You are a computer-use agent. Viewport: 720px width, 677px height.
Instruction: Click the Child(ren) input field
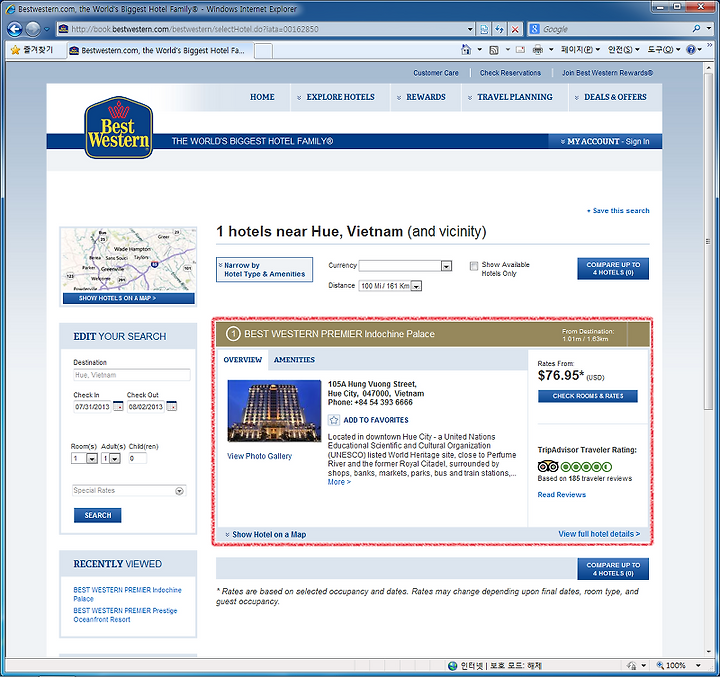pos(137,458)
